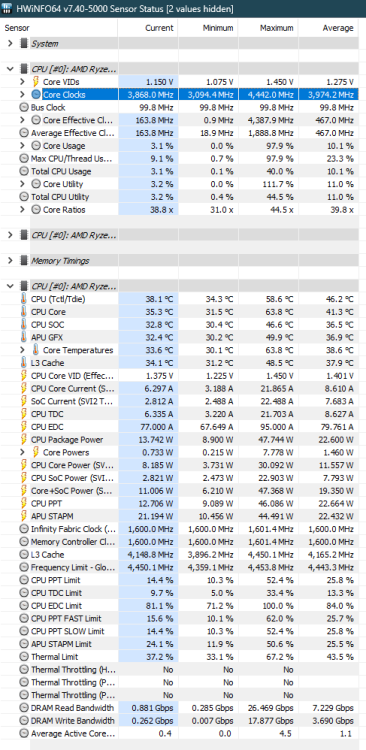
Task: Select the Total CPU Usage row label
Action: point(61,171)
